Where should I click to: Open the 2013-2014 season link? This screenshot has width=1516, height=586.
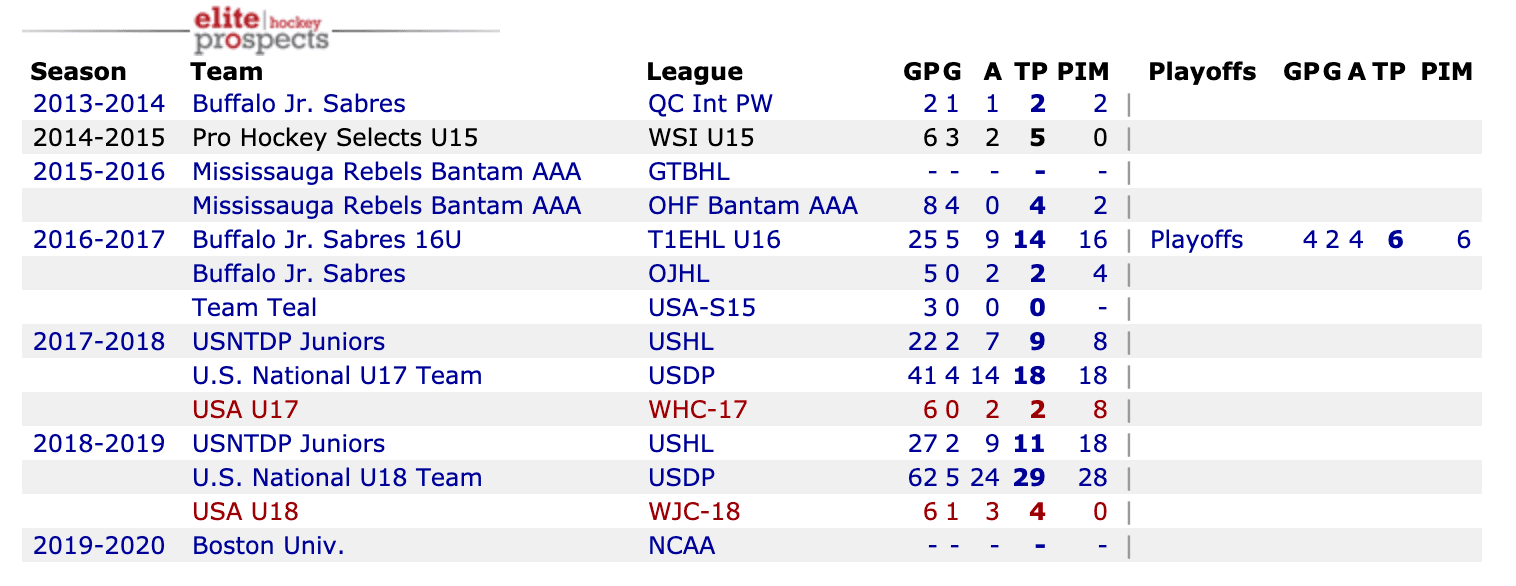tap(99, 104)
